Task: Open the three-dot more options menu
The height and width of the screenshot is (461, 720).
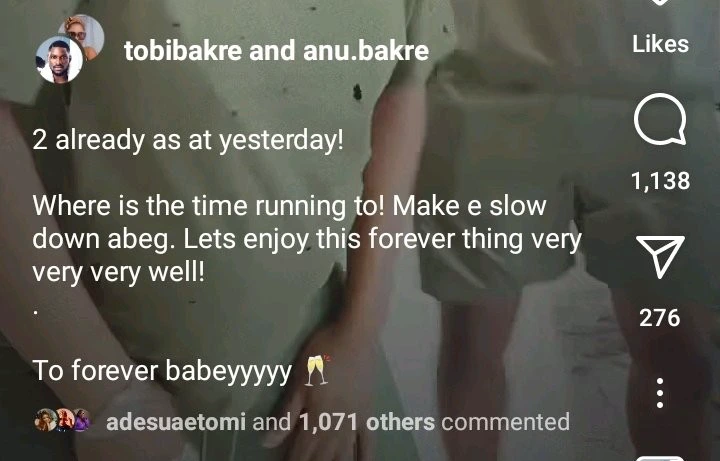Action: tap(660, 393)
